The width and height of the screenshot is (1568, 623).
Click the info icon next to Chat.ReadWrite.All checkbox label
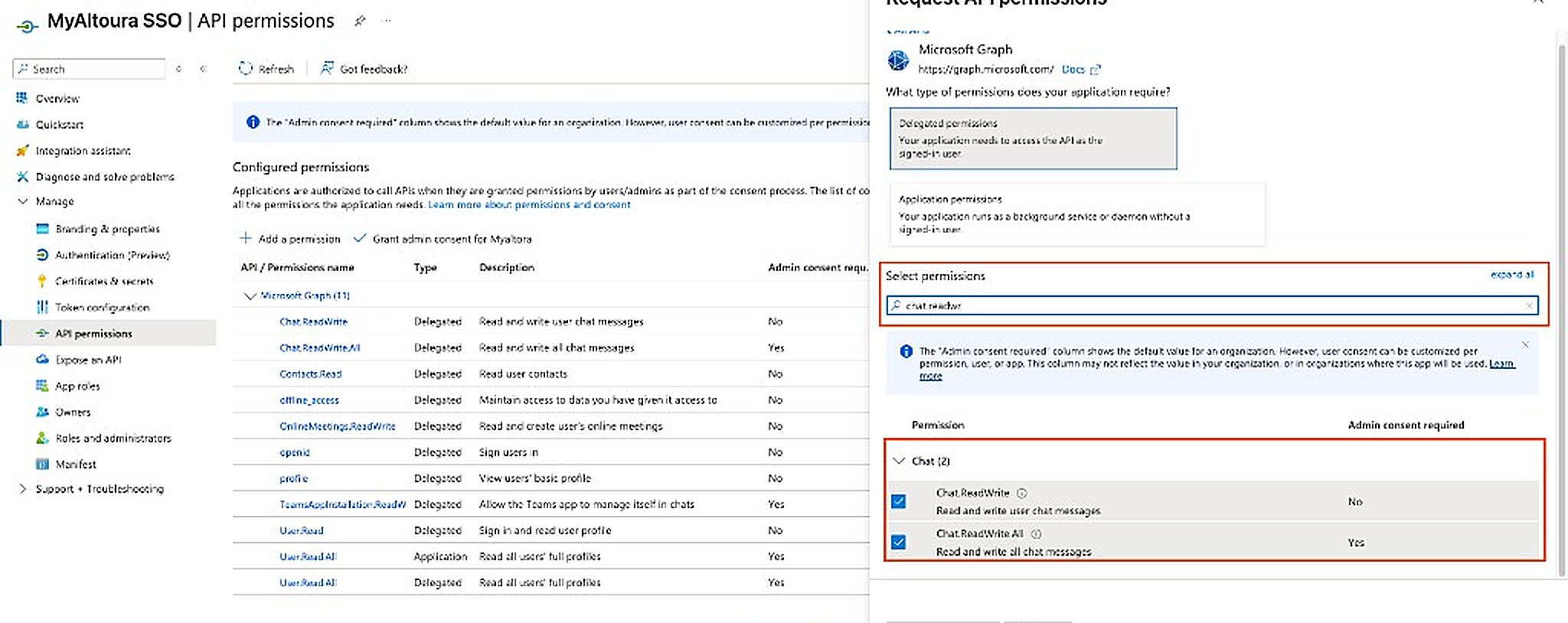coord(1036,533)
